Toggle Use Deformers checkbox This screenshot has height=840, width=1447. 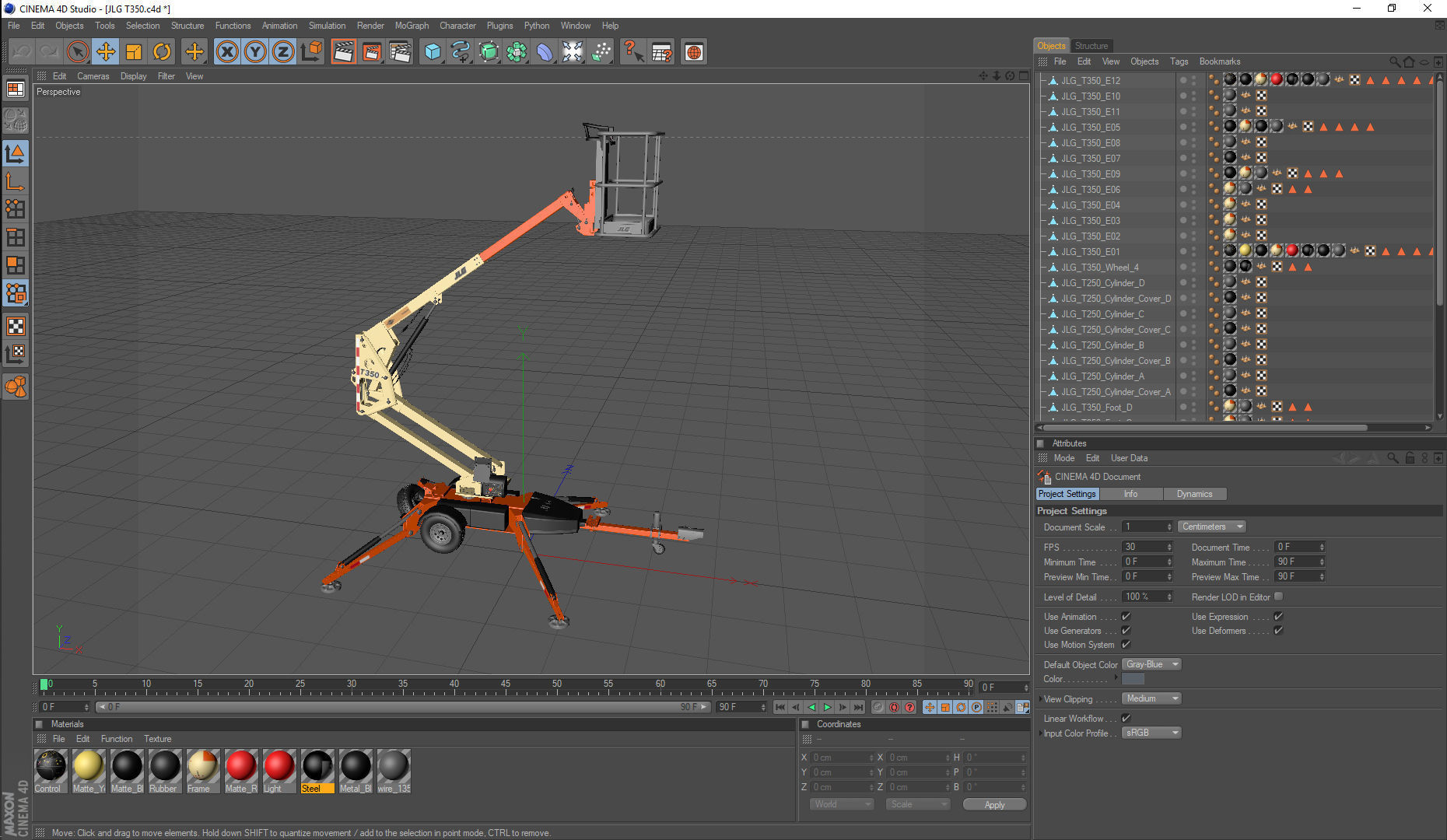point(1278,631)
